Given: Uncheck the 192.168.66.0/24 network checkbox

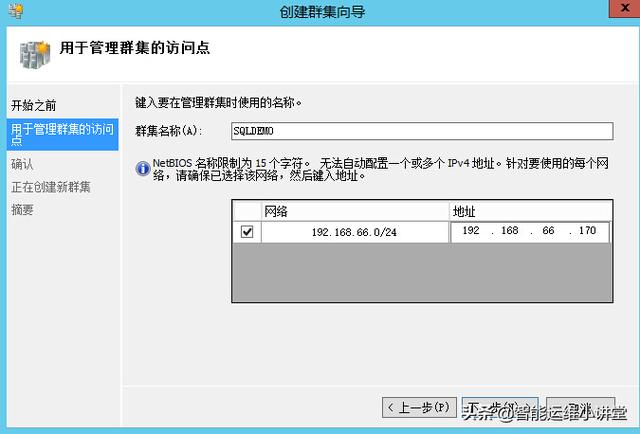Looking at the screenshot, I should tap(247, 232).
